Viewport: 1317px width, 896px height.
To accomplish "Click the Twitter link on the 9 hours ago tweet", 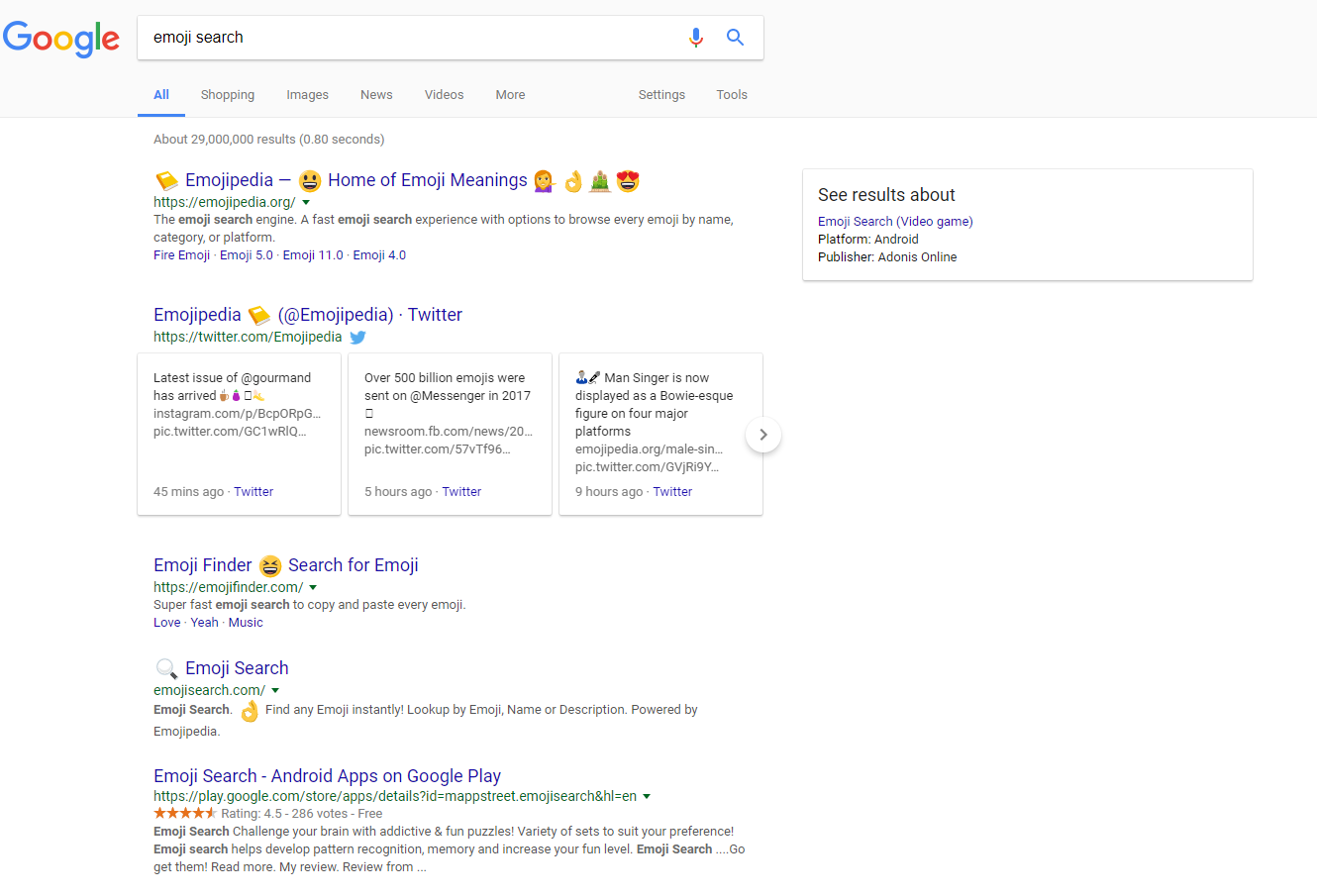I will pos(672,492).
